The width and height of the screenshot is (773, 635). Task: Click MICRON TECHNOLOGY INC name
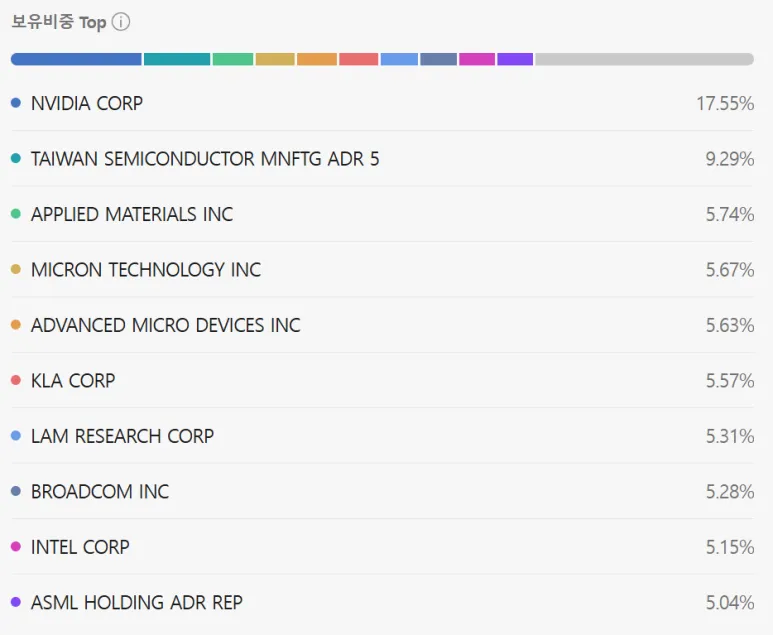(x=146, y=270)
